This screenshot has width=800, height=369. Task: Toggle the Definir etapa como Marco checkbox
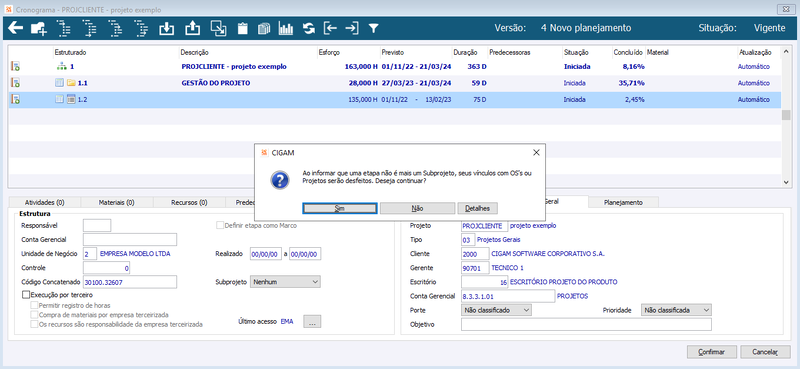pyautogui.click(x=220, y=225)
